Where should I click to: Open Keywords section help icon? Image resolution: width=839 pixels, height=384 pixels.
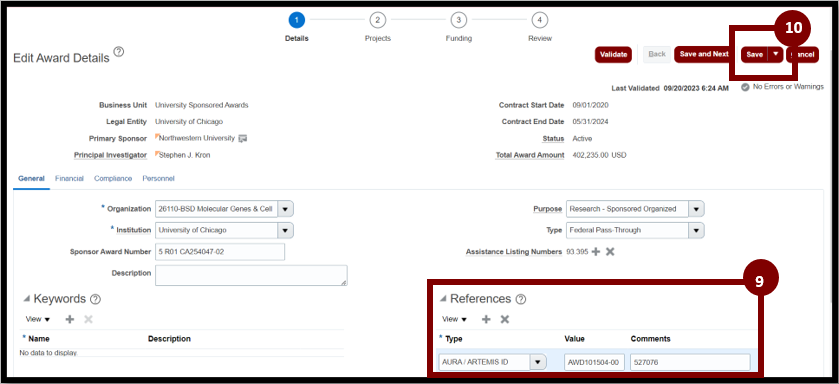(x=95, y=299)
